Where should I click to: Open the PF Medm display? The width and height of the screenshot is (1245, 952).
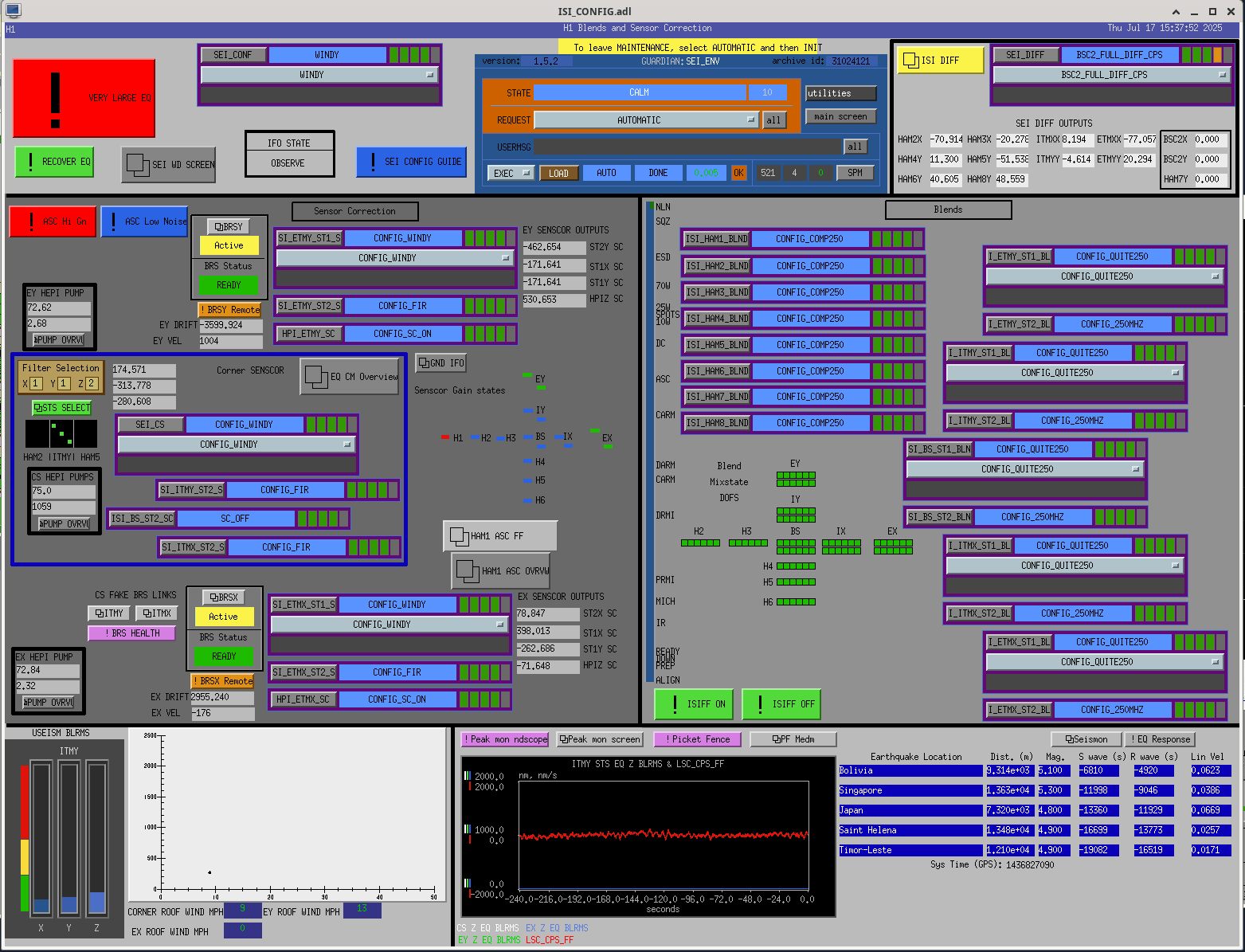pyautogui.click(x=793, y=739)
